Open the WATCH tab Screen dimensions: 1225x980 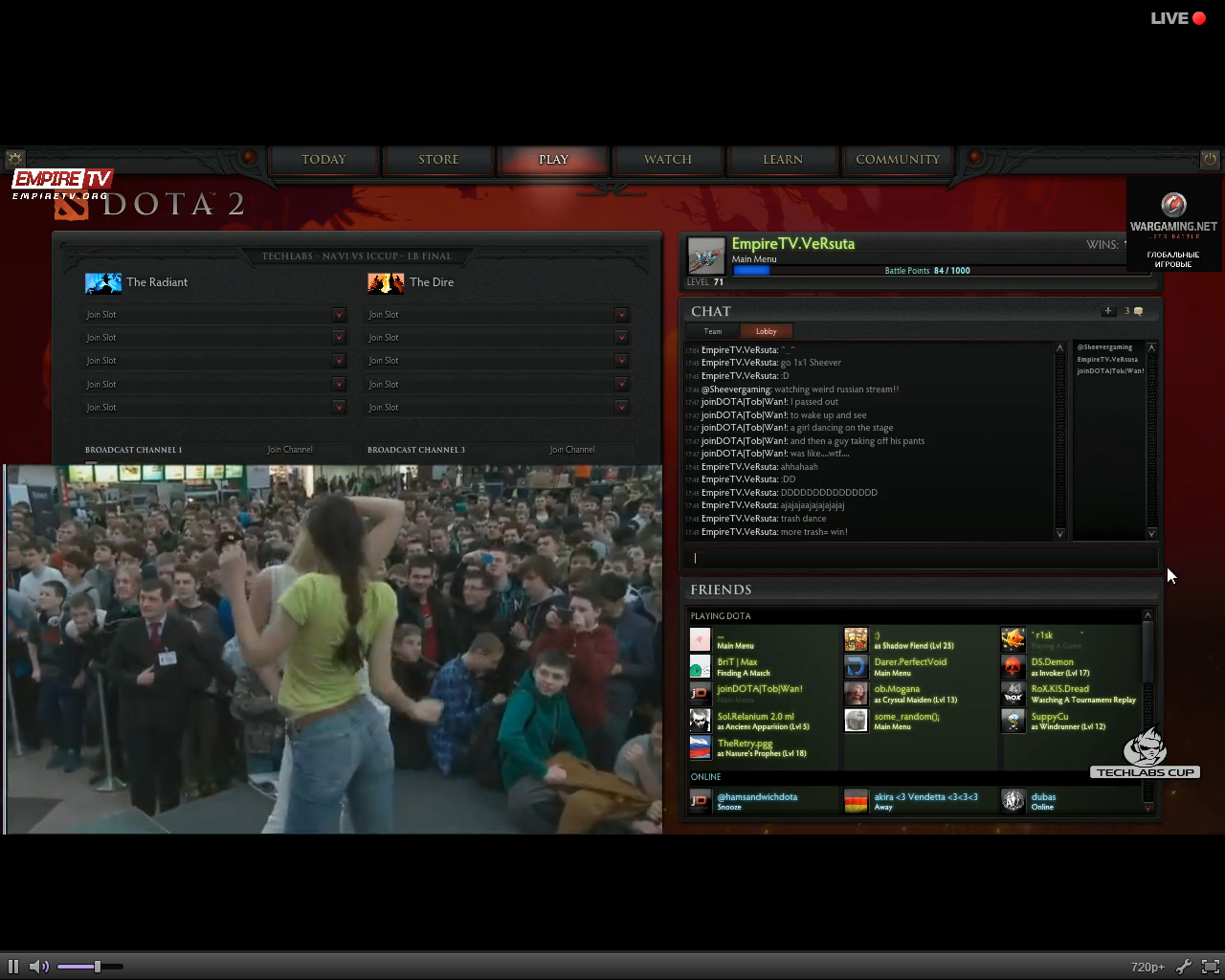point(668,160)
